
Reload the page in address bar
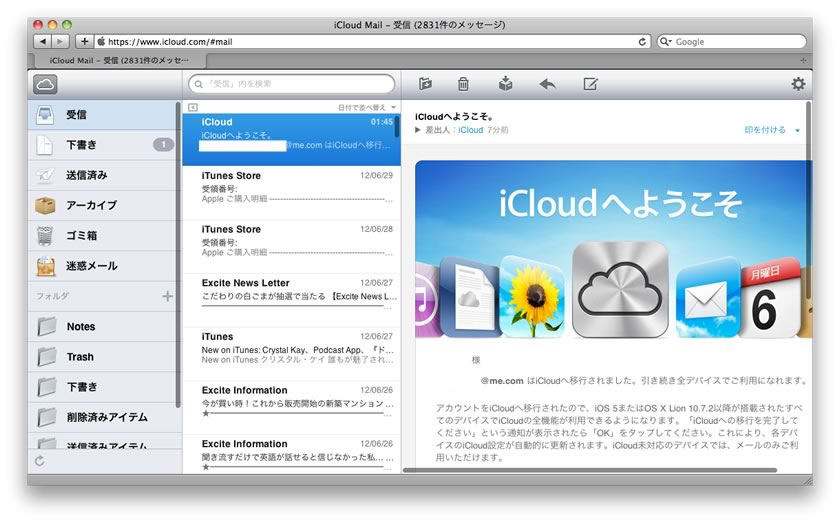[642, 41]
